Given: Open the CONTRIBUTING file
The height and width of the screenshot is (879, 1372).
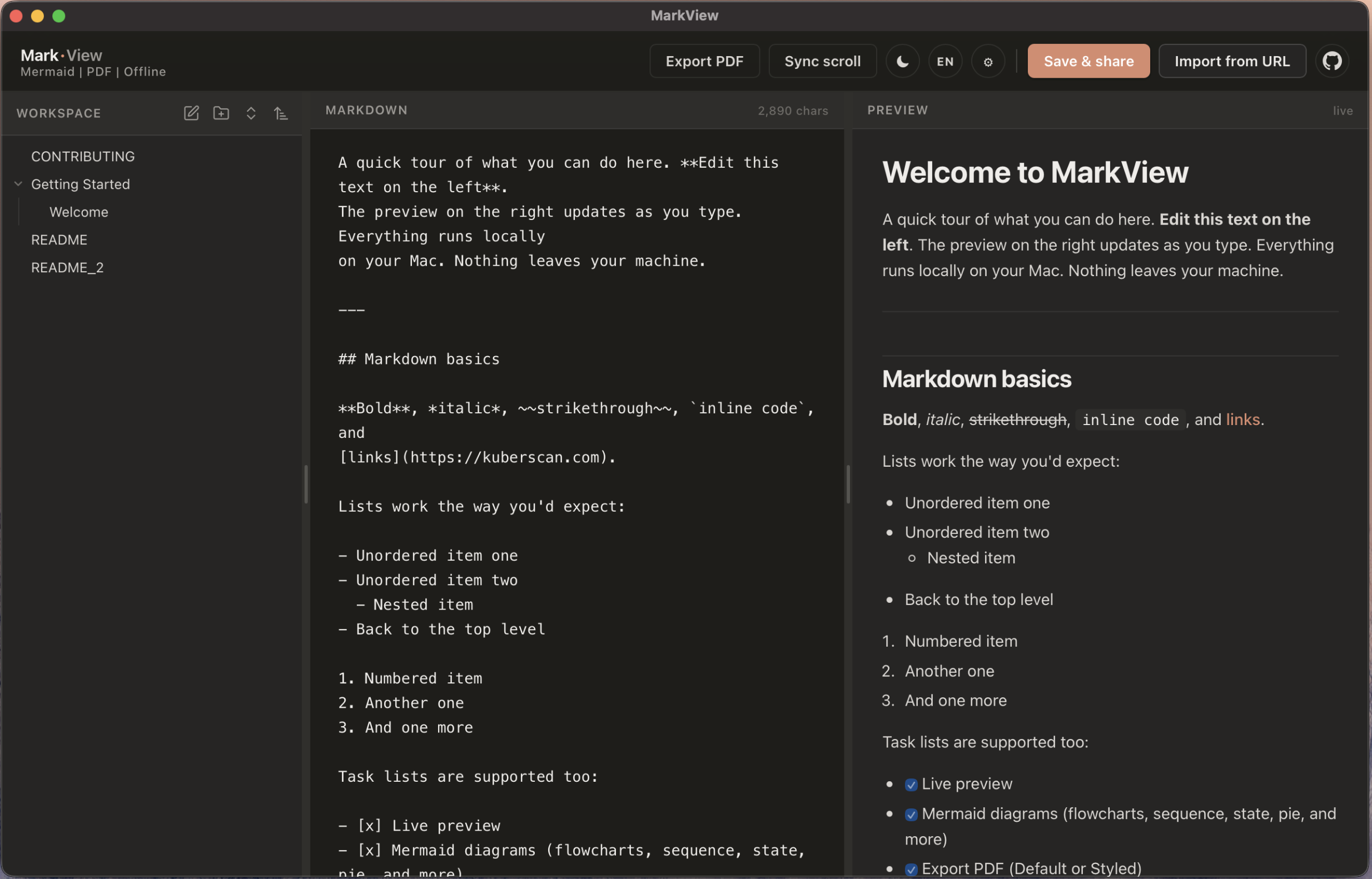Looking at the screenshot, I should click(83, 156).
